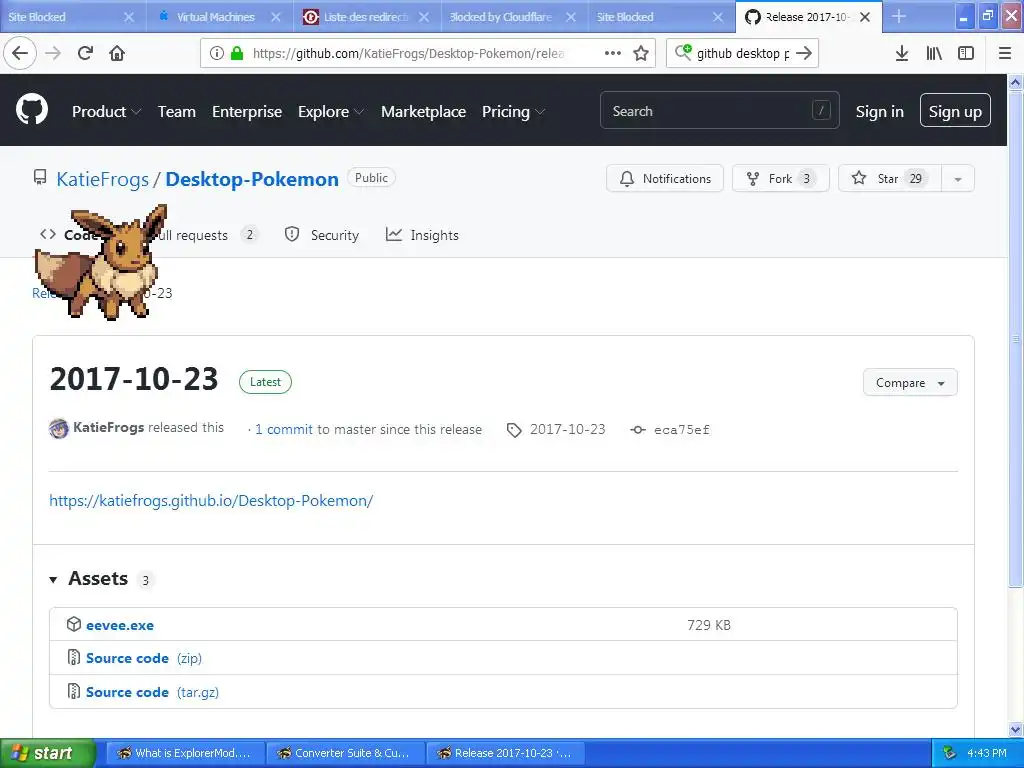Close the Release 2017-10 browser tab
Viewport: 1024px width, 768px height.
click(865, 17)
